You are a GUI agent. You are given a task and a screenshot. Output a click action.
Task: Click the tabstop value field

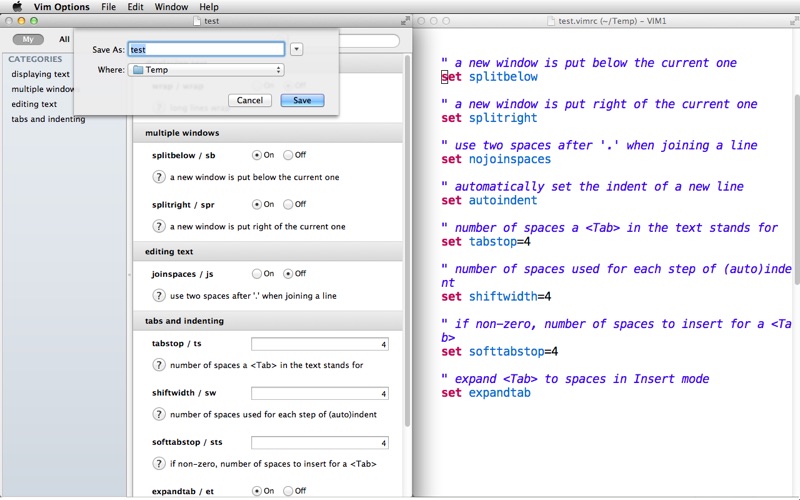(x=319, y=344)
